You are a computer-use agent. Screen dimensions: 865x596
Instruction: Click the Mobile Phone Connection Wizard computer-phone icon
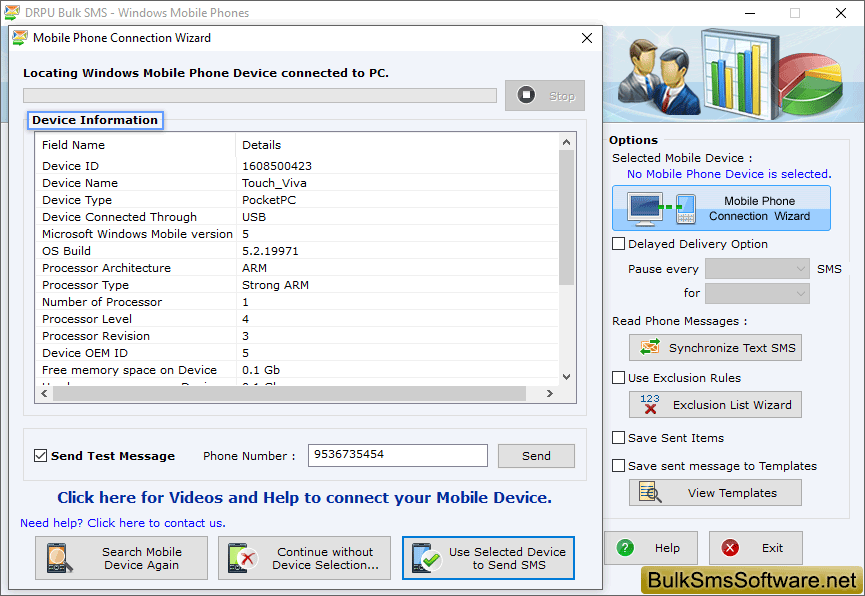661,209
